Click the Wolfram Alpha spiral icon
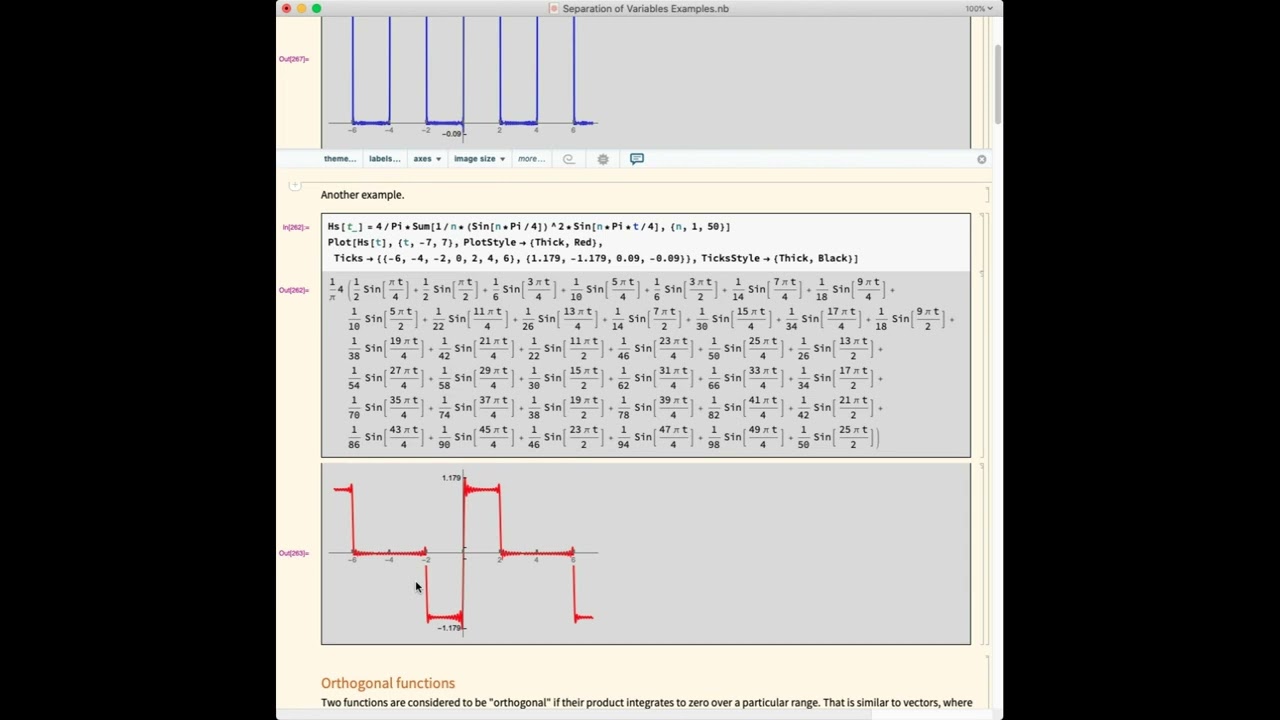This screenshot has width=1280, height=720. (568, 159)
